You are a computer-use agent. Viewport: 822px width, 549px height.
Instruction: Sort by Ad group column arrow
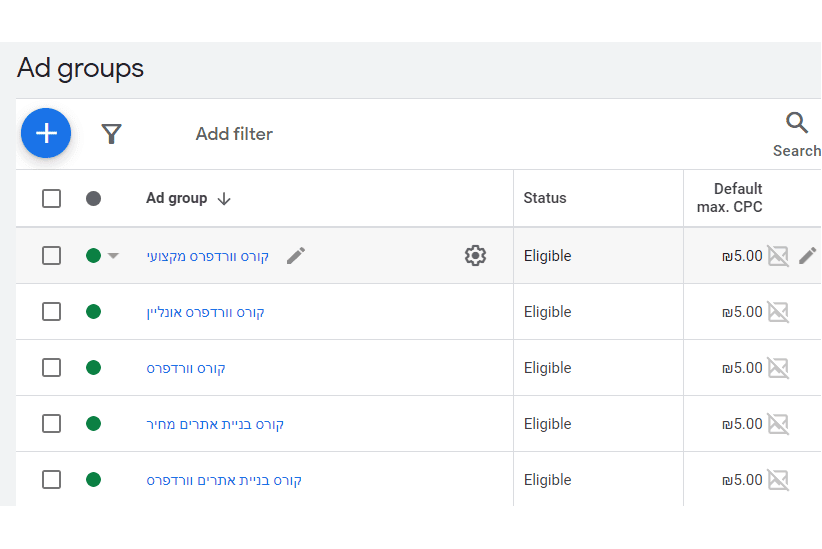(224, 199)
